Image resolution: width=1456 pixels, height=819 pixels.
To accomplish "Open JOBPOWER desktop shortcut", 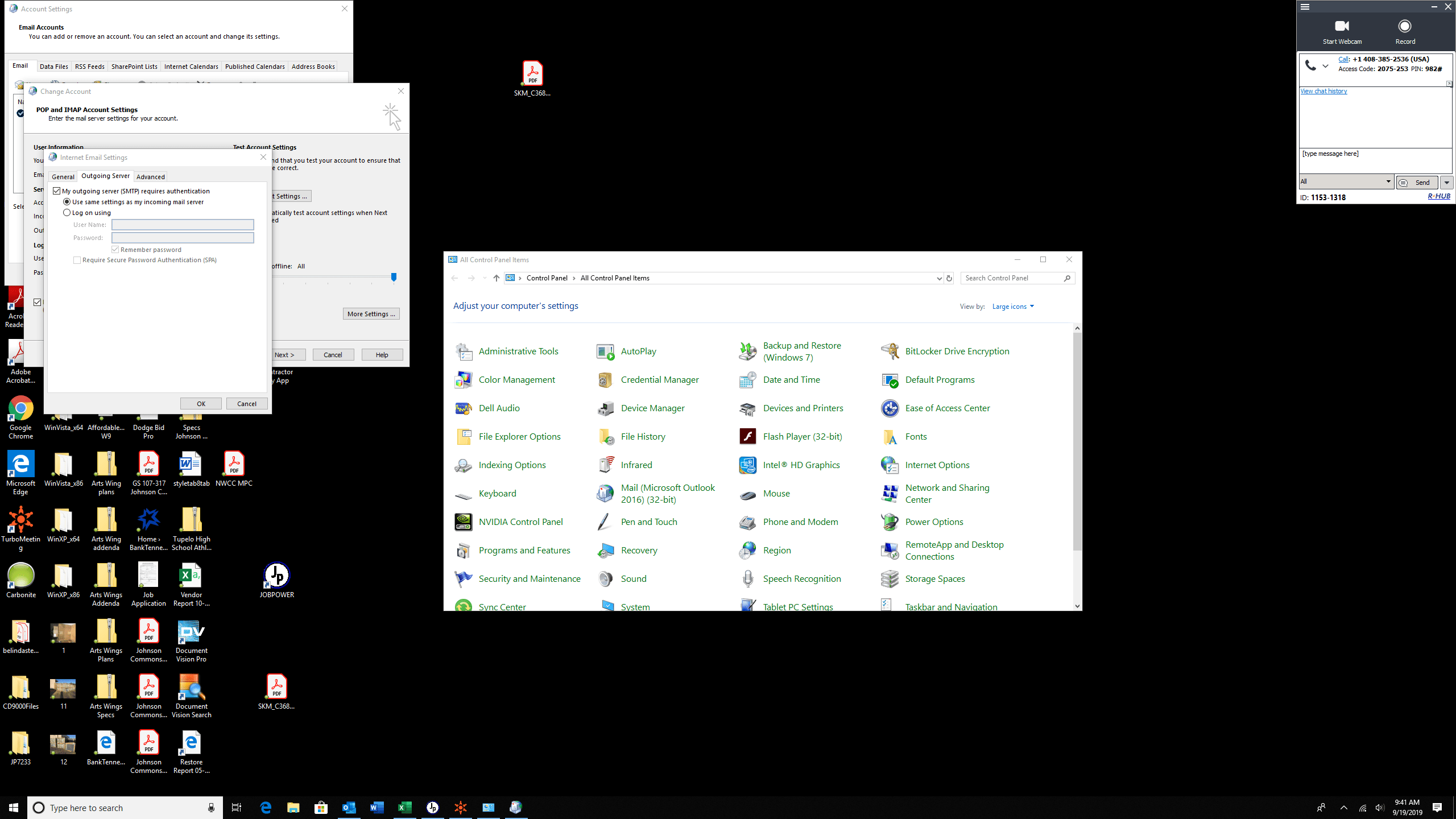I will (x=276, y=576).
